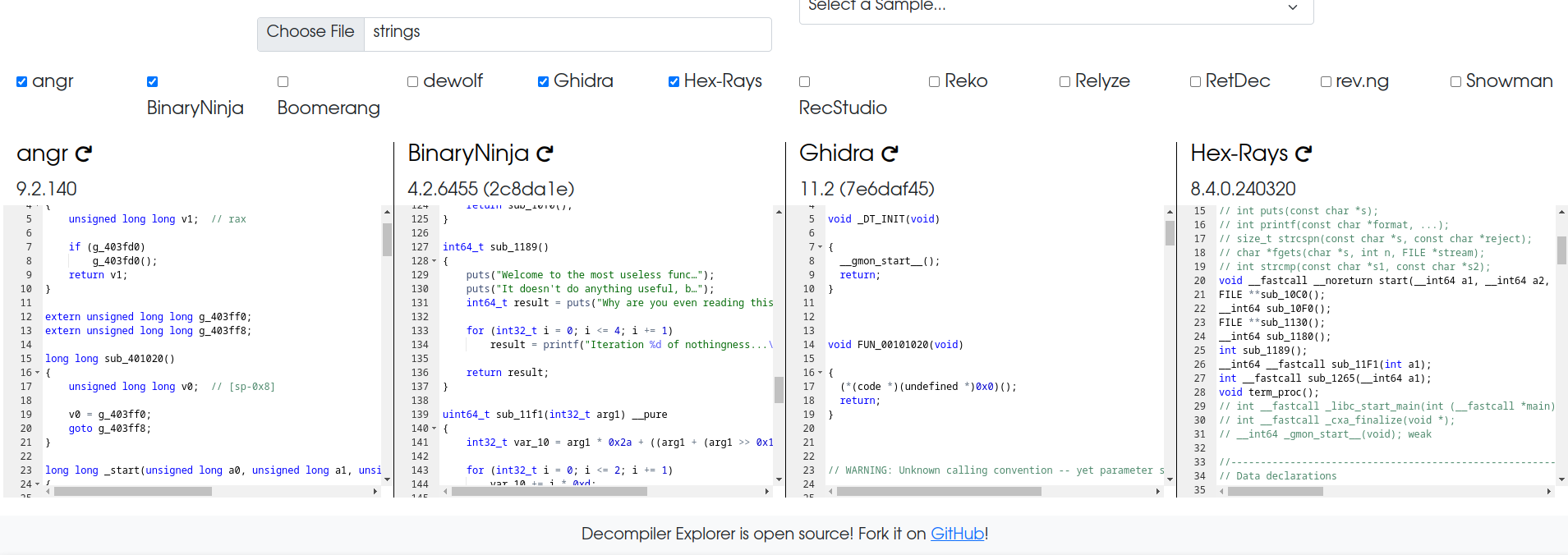Disable the Ghidra checkbox
1568x555 pixels.
click(544, 81)
